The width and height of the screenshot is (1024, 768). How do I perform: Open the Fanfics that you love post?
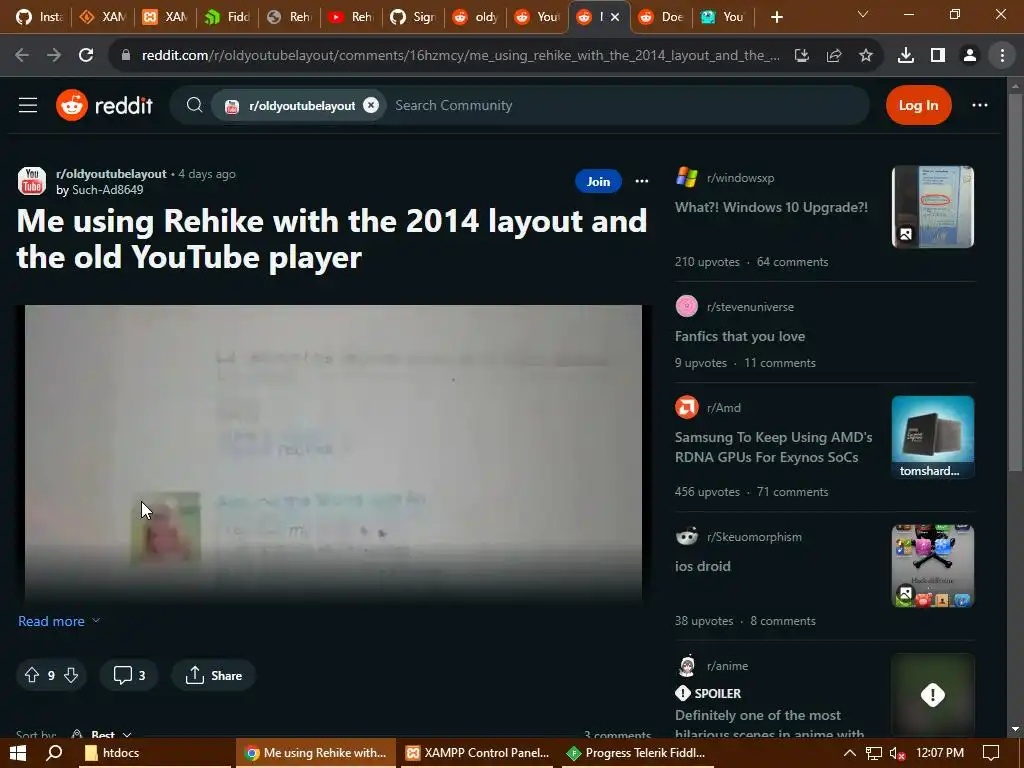740,336
